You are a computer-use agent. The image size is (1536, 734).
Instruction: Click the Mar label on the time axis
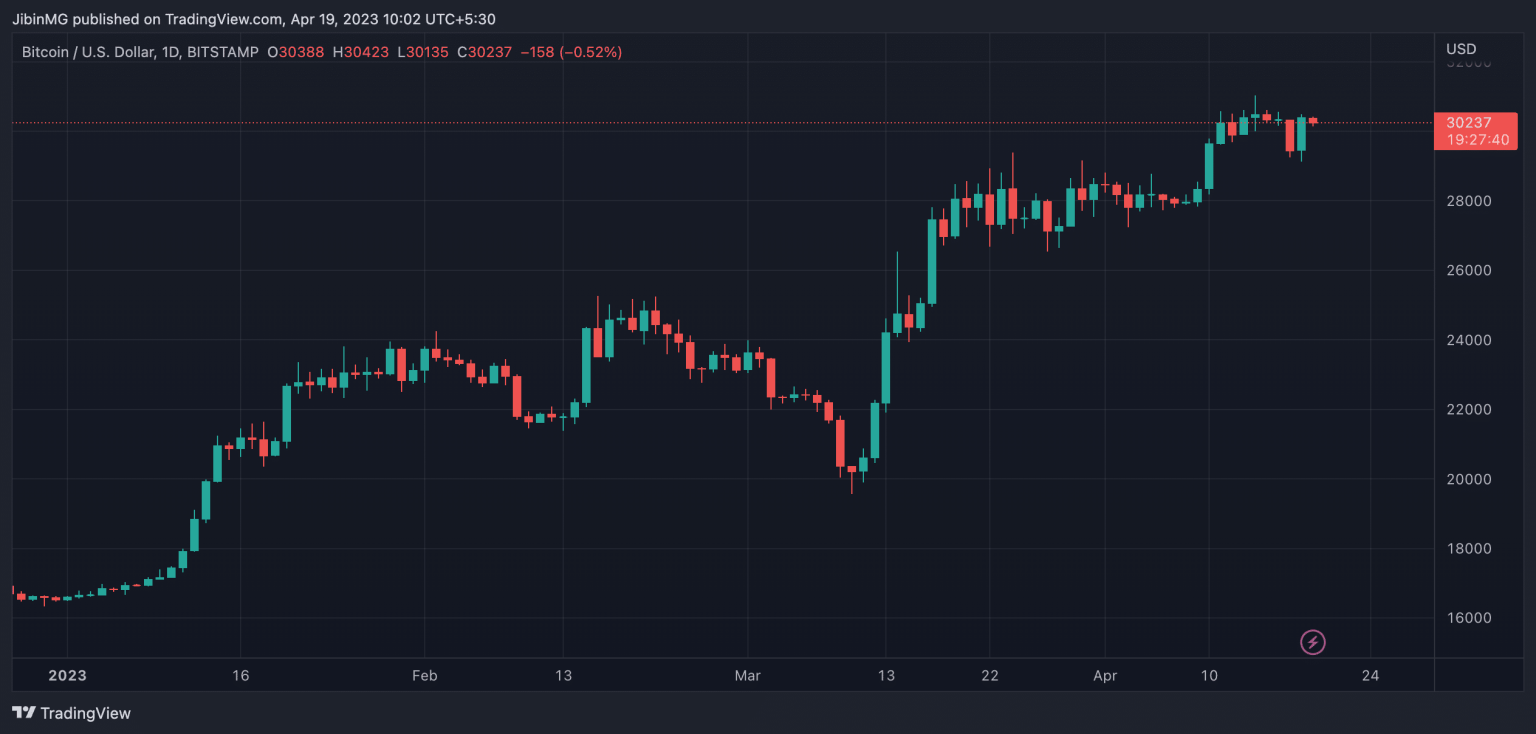[x=747, y=675]
